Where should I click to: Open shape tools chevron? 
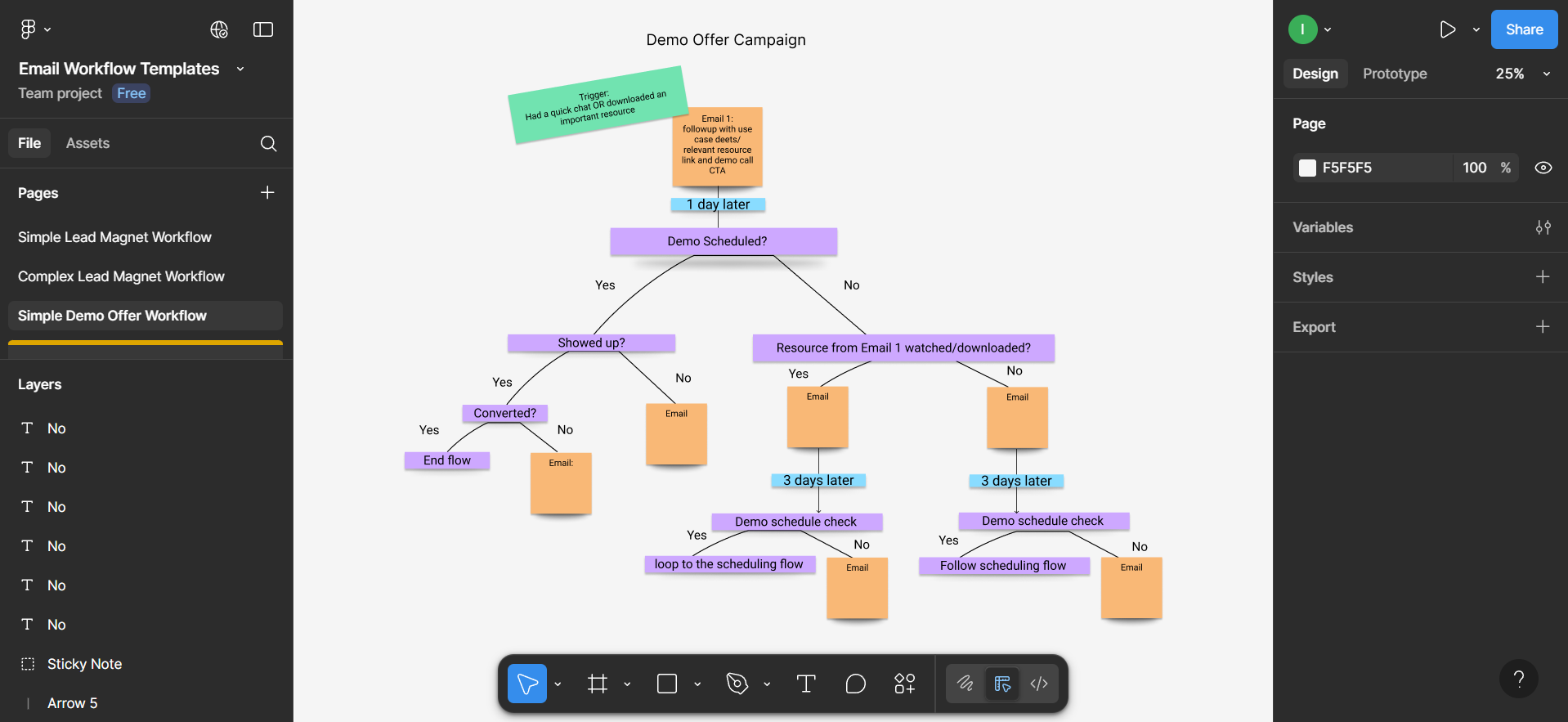click(697, 684)
